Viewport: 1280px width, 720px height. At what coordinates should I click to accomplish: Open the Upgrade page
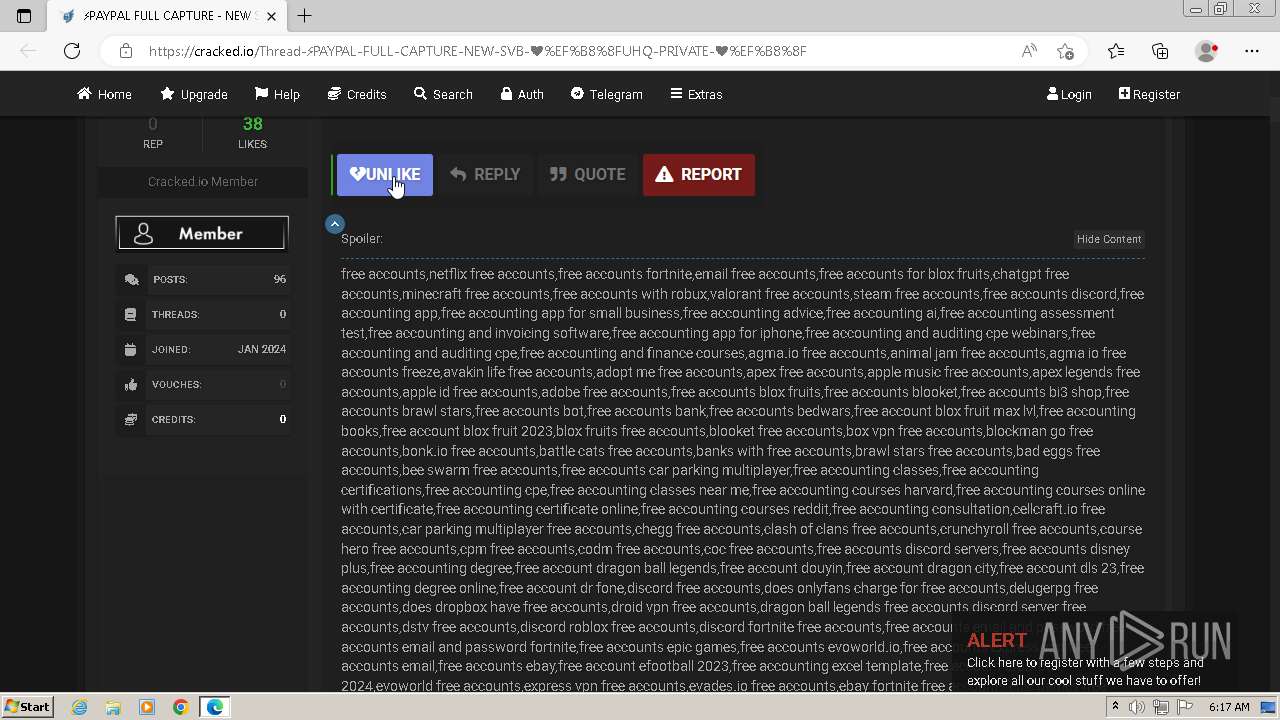(x=194, y=94)
